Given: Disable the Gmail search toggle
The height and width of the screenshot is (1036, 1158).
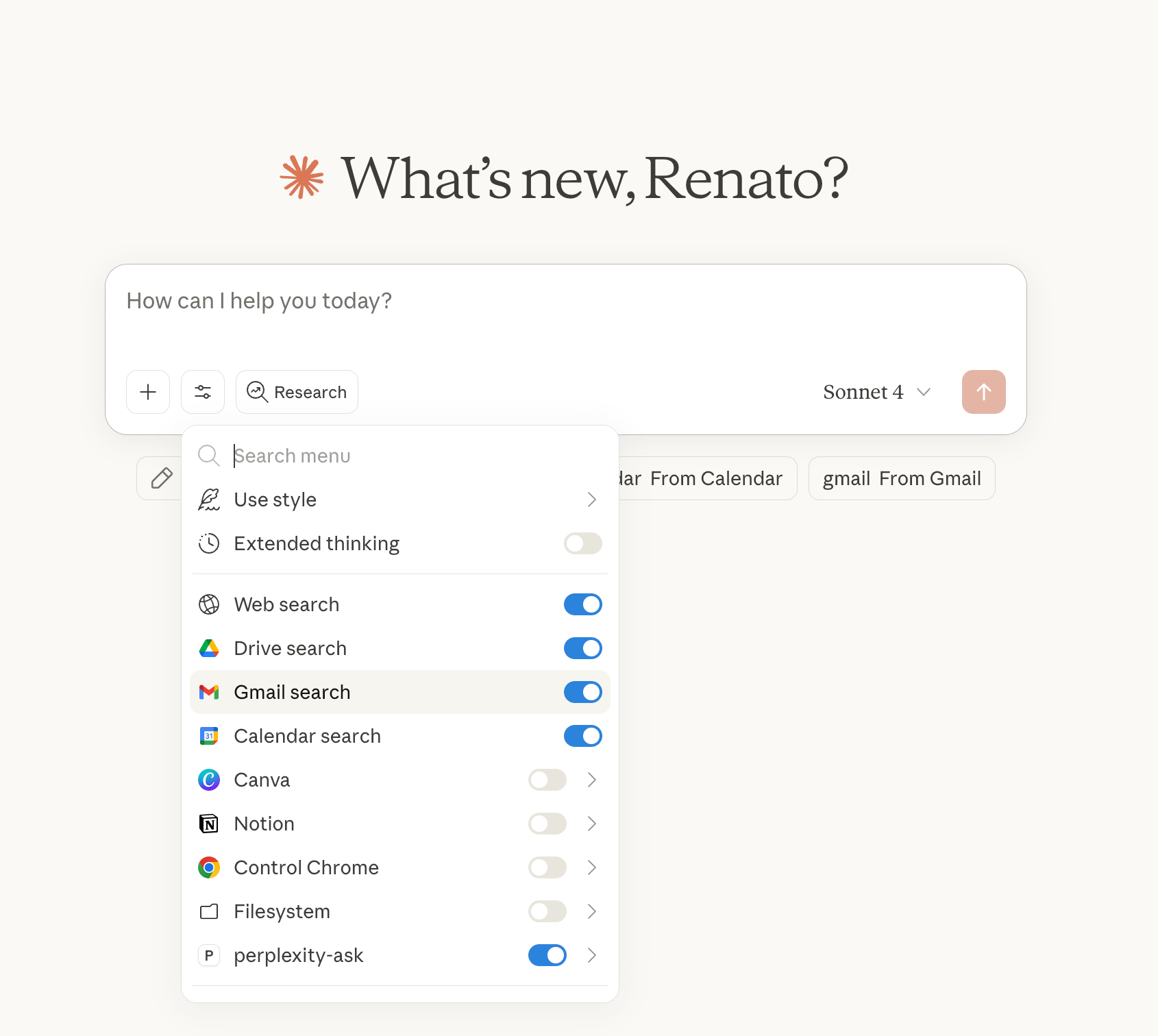Looking at the screenshot, I should [583, 692].
